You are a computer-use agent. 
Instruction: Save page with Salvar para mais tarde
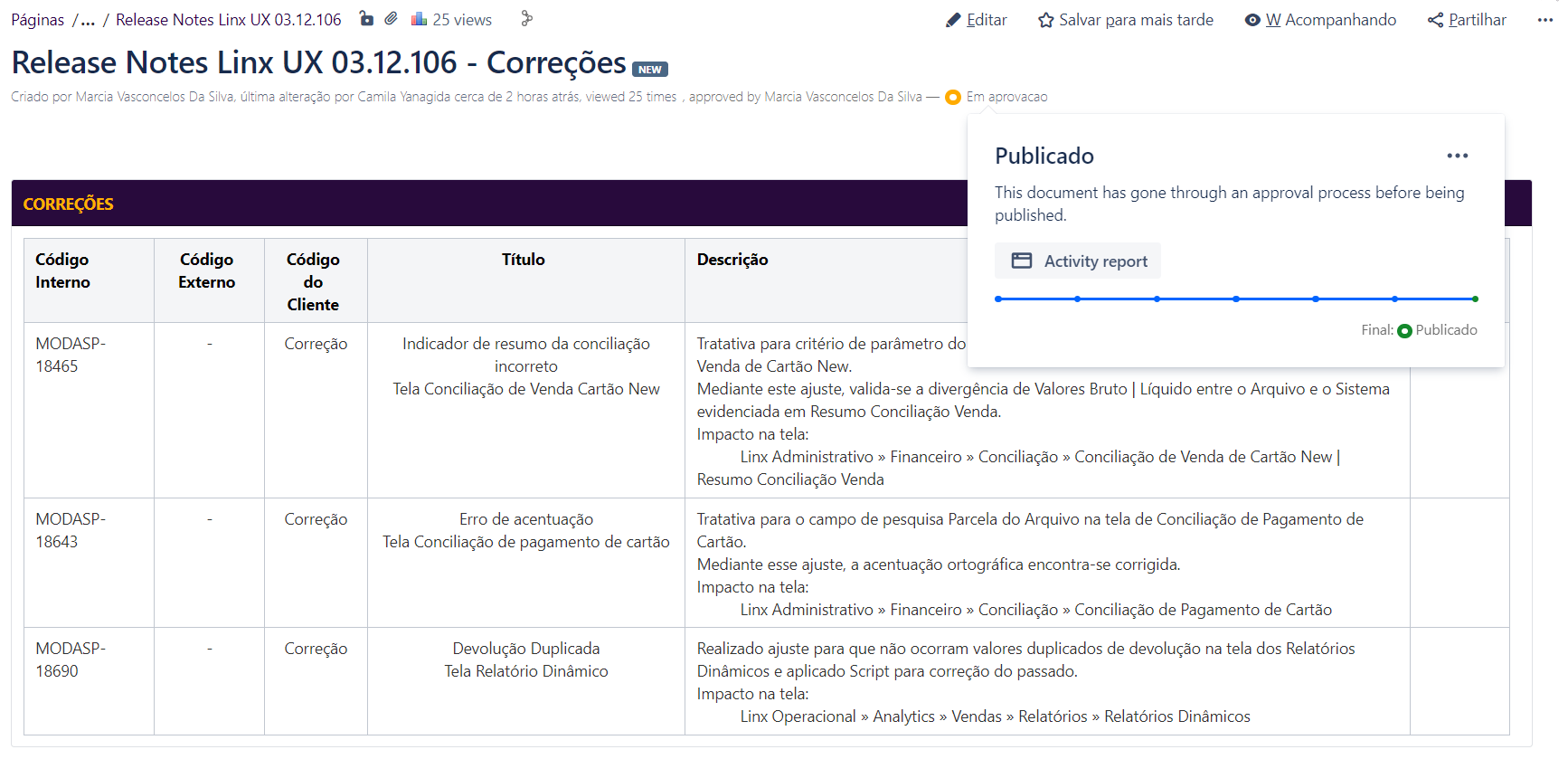click(x=1126, y=20)
